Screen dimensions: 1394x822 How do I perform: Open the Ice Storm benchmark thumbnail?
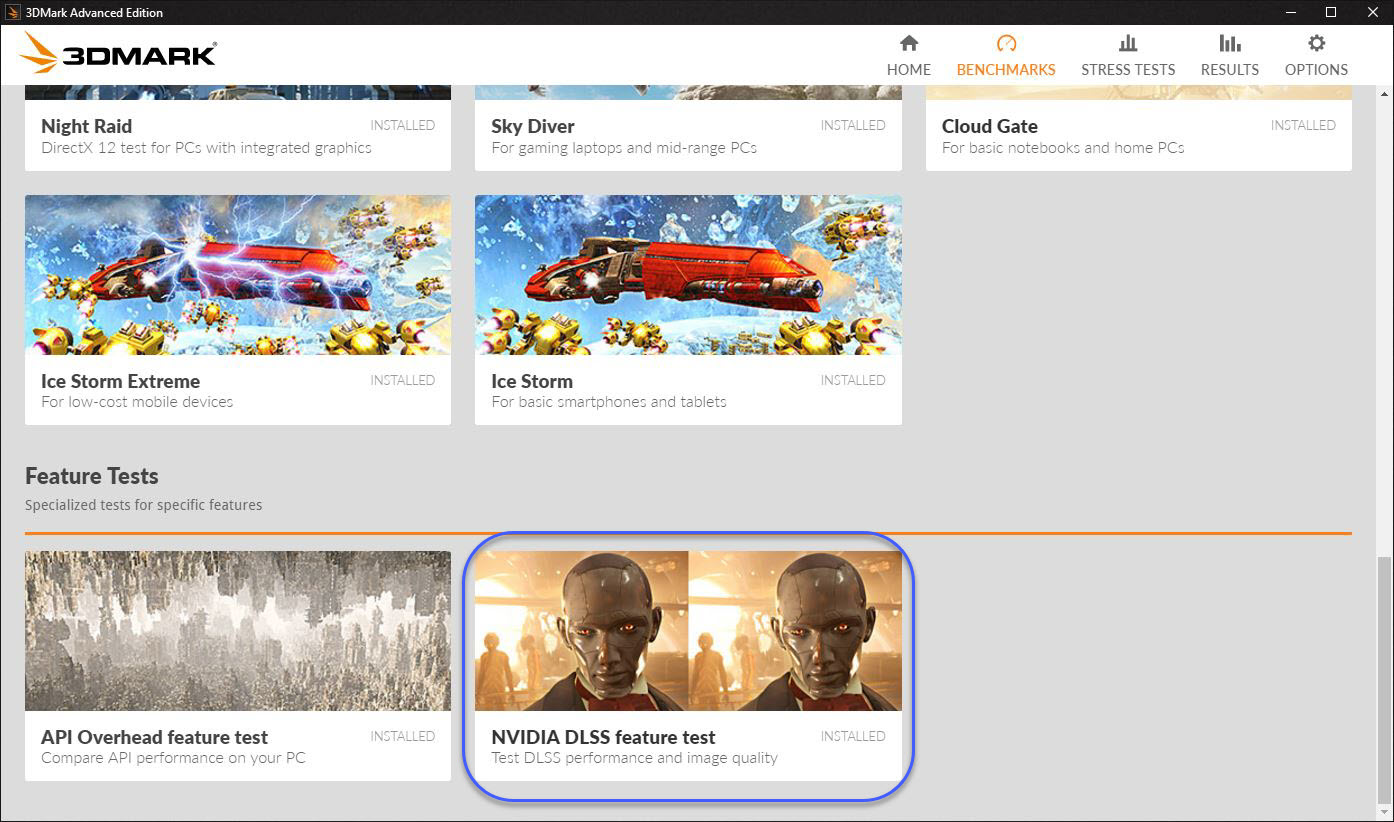click(x=688, y=275)
